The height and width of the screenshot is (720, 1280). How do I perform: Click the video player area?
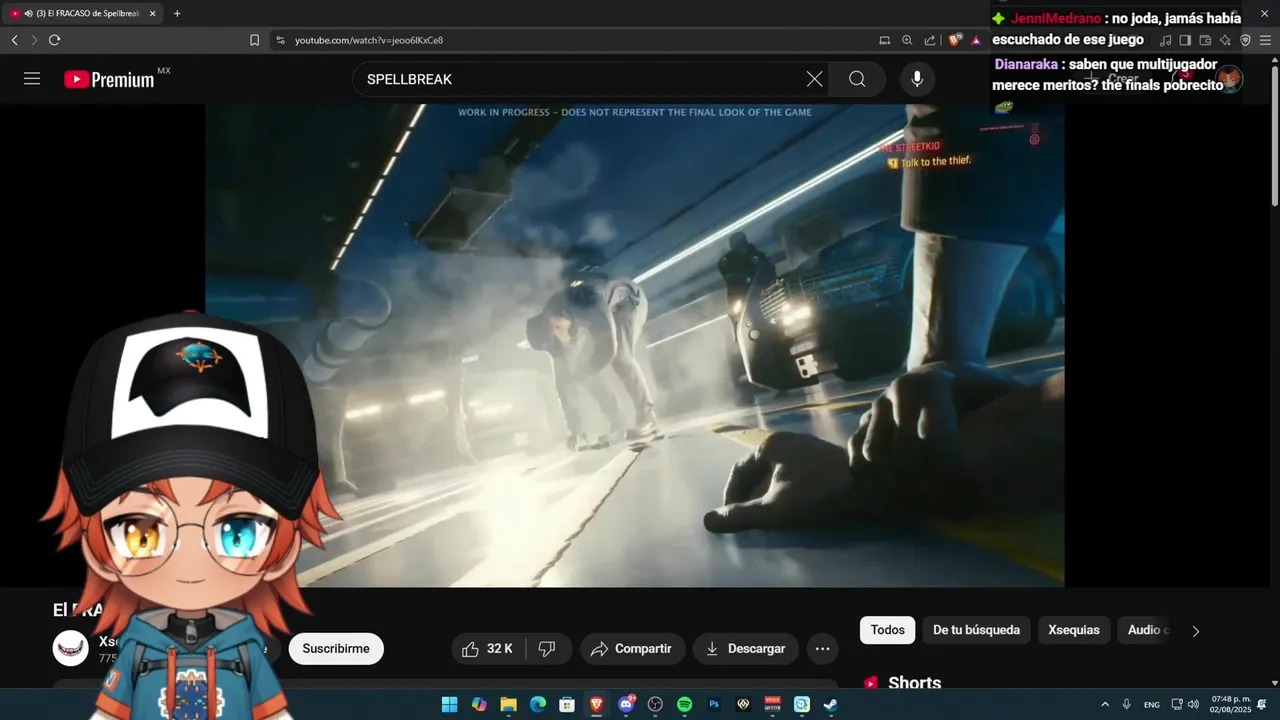(x=635, y=345)
